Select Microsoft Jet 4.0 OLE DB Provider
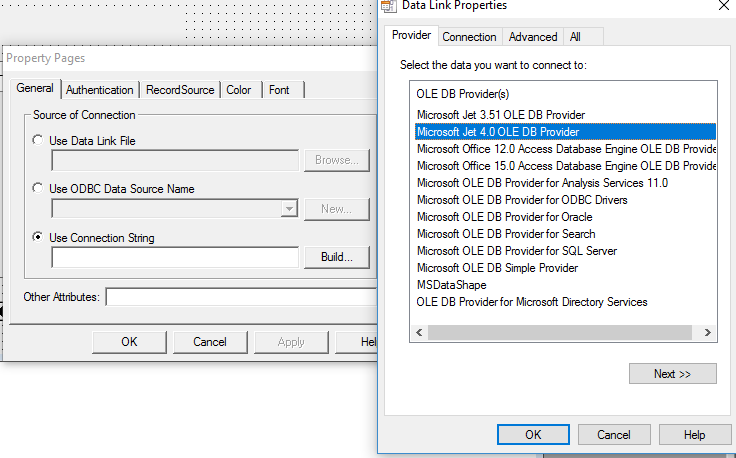 tap(566, 132)
